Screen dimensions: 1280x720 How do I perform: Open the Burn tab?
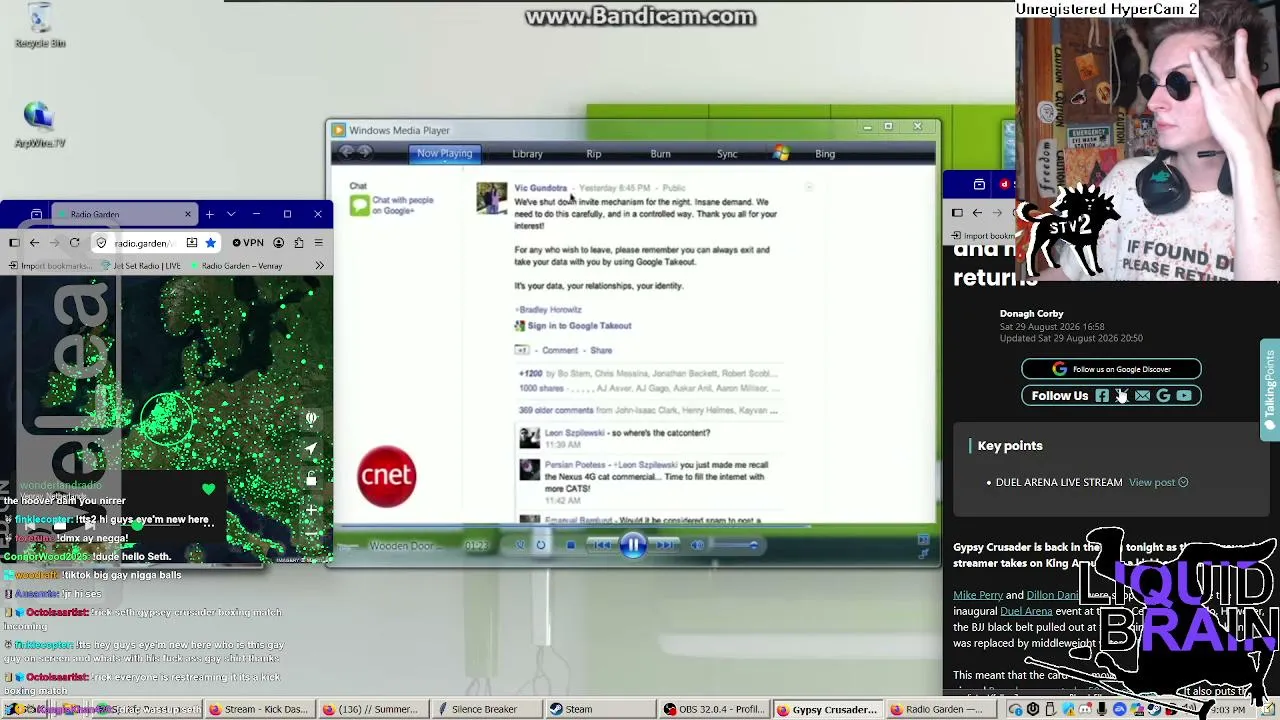pyautogui.click(x=660, y=154)
